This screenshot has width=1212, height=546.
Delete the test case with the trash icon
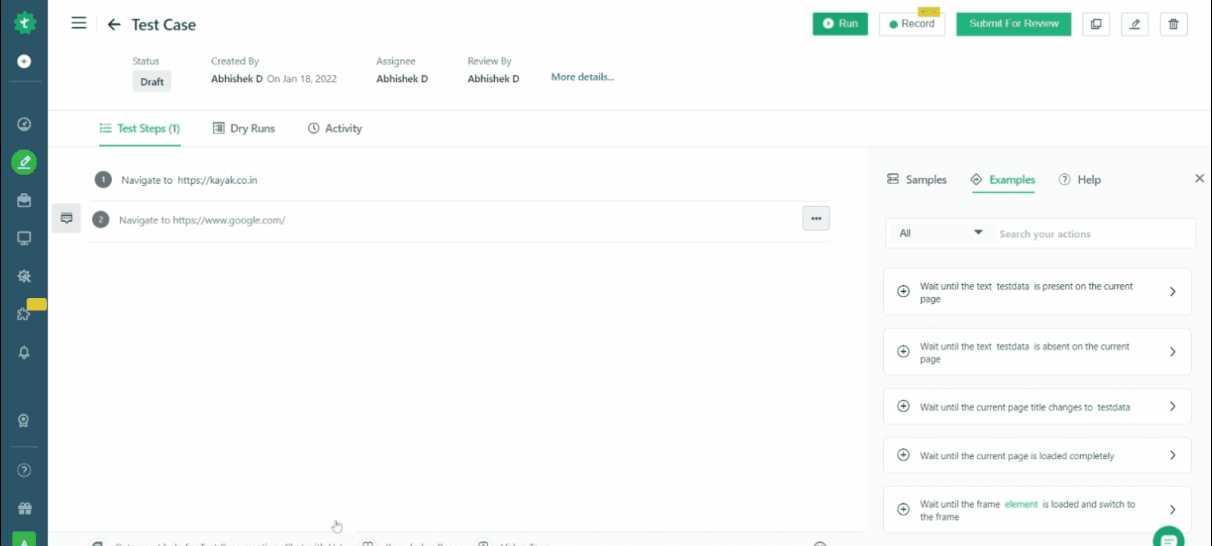1174,24
